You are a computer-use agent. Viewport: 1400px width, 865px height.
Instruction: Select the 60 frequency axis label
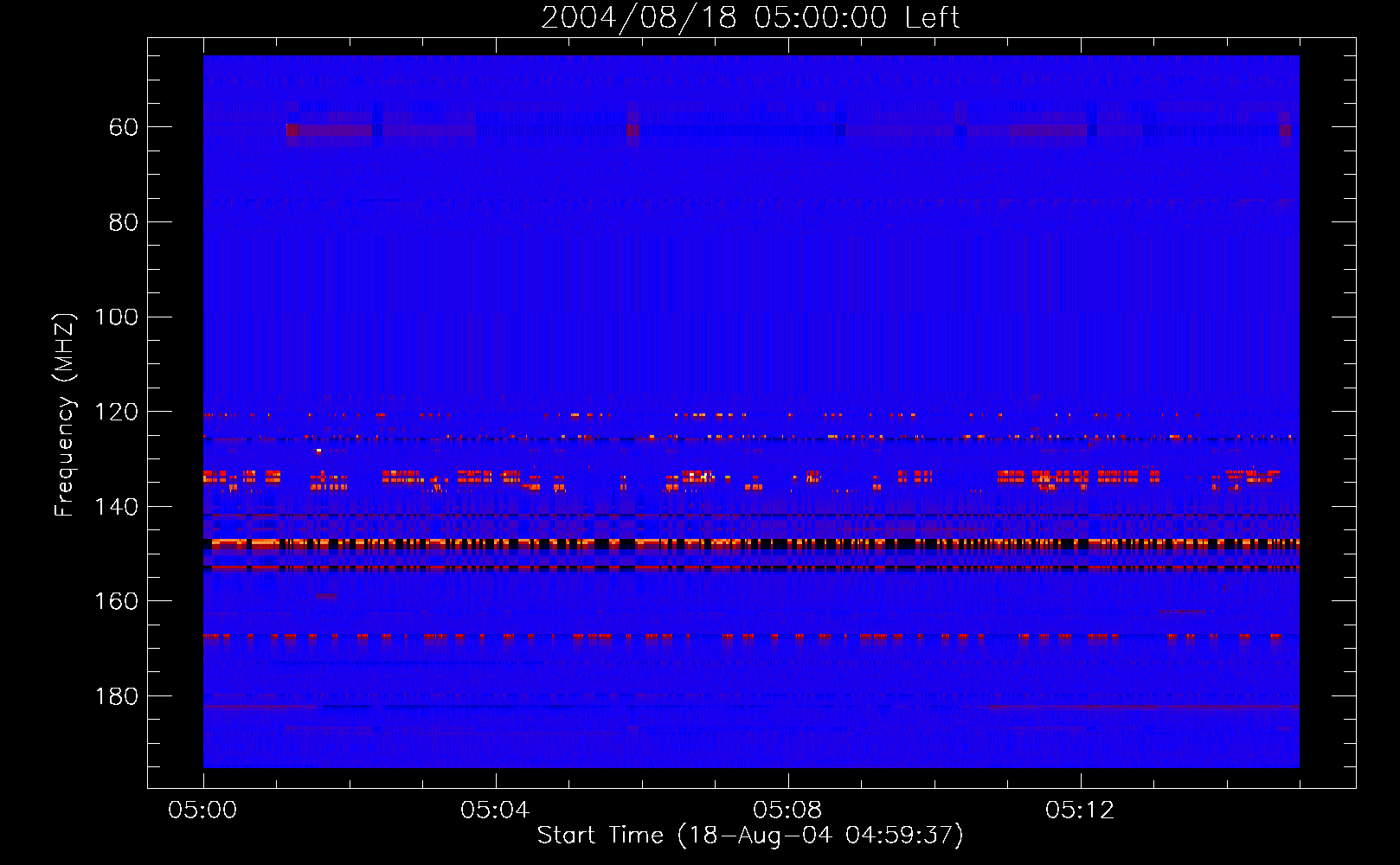pos(123,127)
